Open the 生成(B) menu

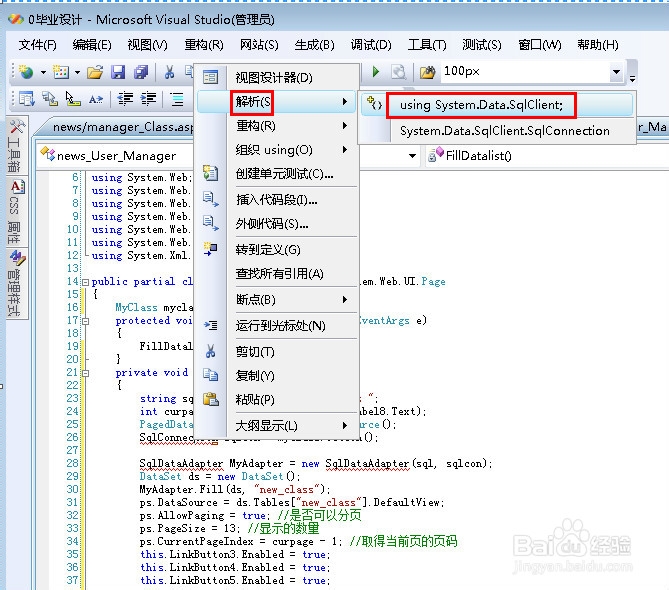pyautogui.click(x=314, y=44)
